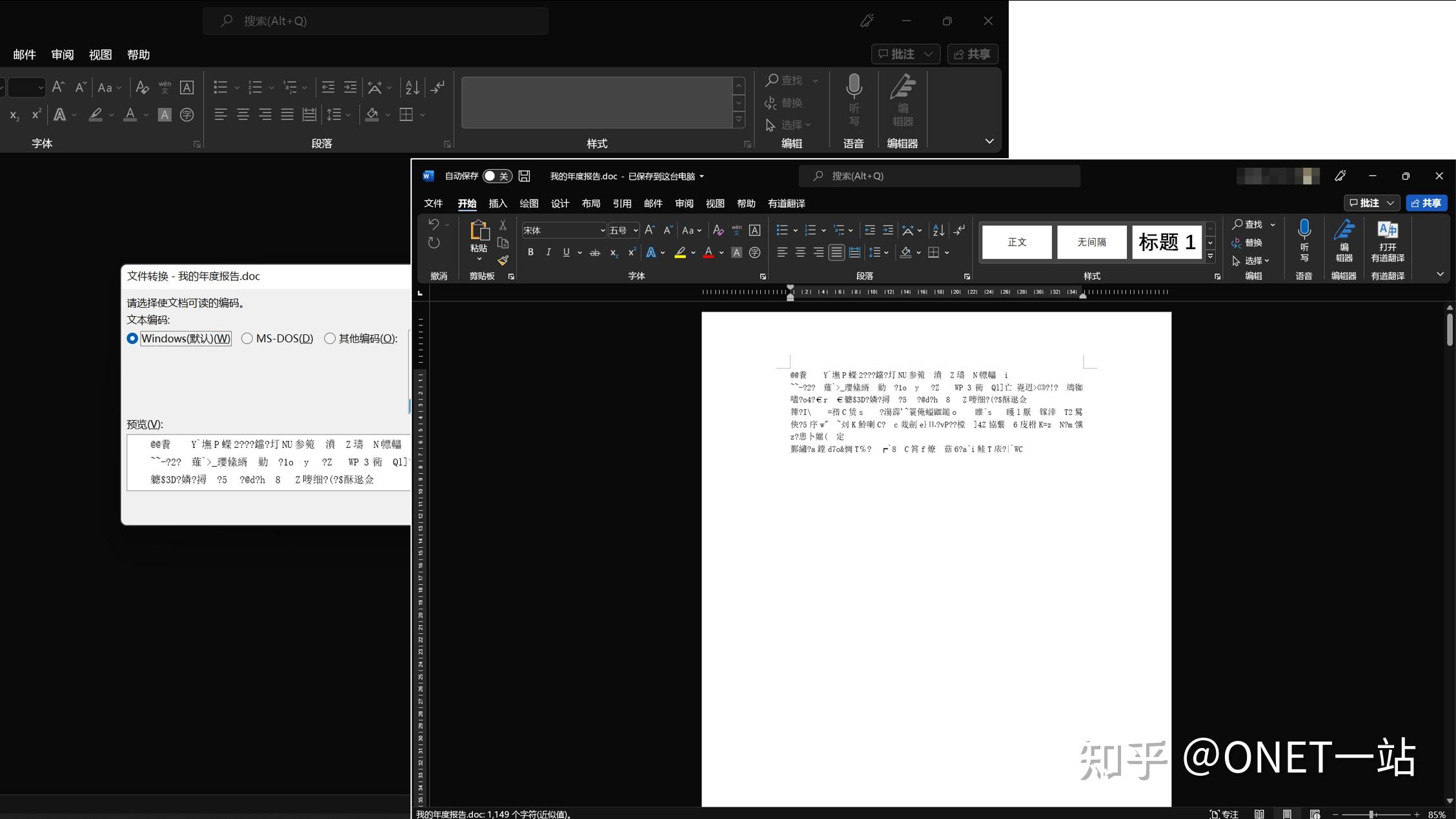Click the strikethrough text icon
1456x819 pixels.
coord(594,252)
